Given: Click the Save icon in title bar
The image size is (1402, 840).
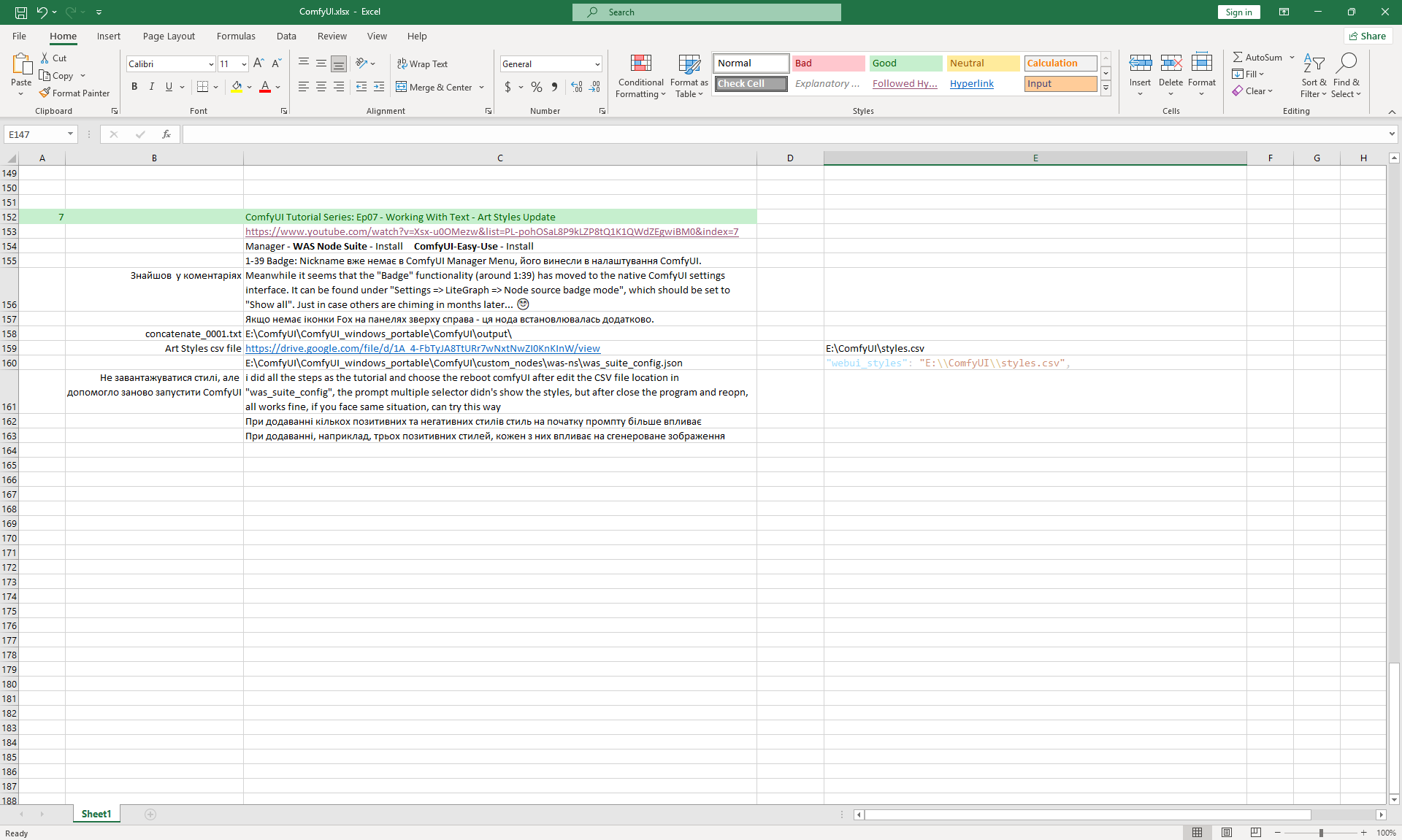Looking at the screenshot, I should pyautogui.click(x=21, y=12).
